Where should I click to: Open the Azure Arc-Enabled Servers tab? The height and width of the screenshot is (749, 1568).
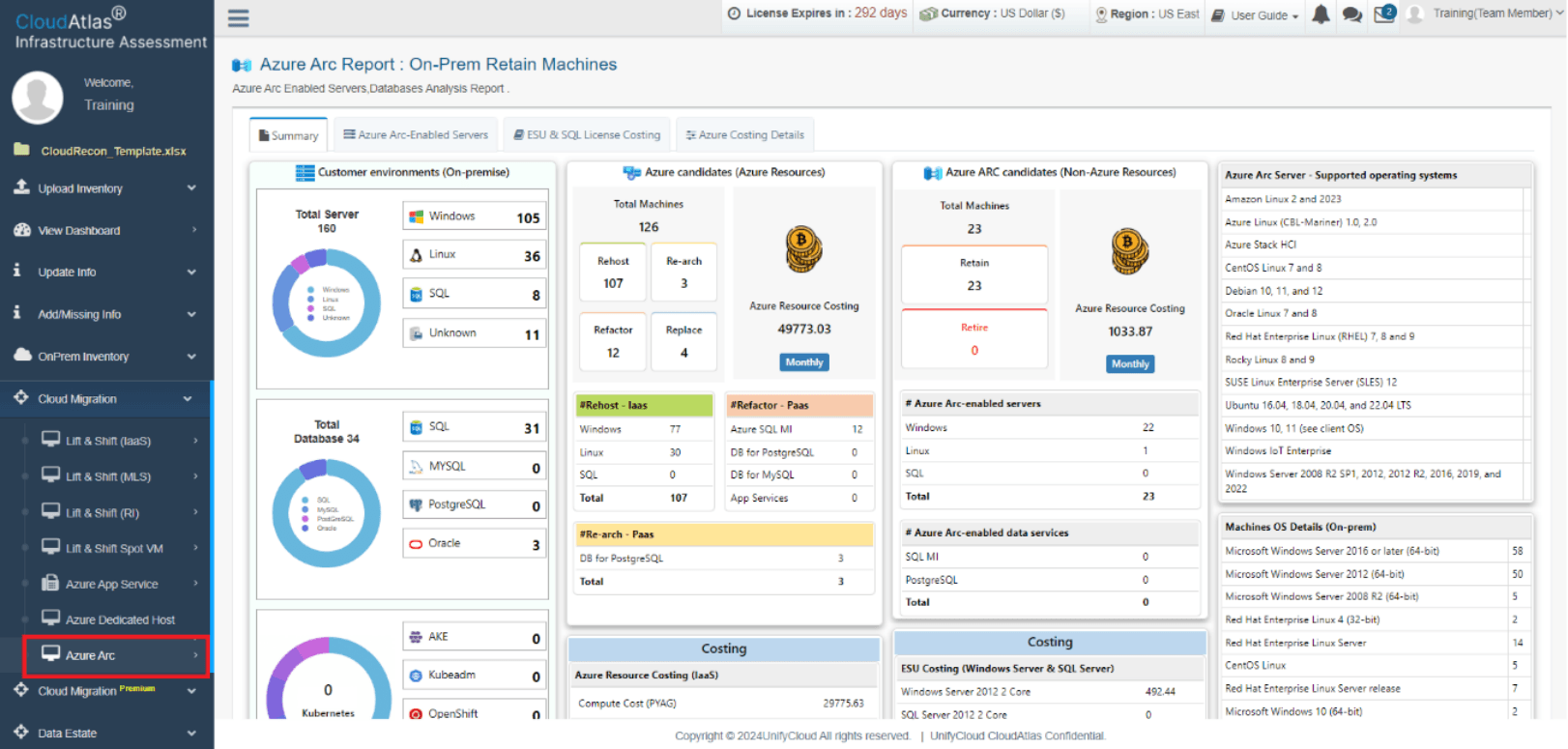point(416,135)
